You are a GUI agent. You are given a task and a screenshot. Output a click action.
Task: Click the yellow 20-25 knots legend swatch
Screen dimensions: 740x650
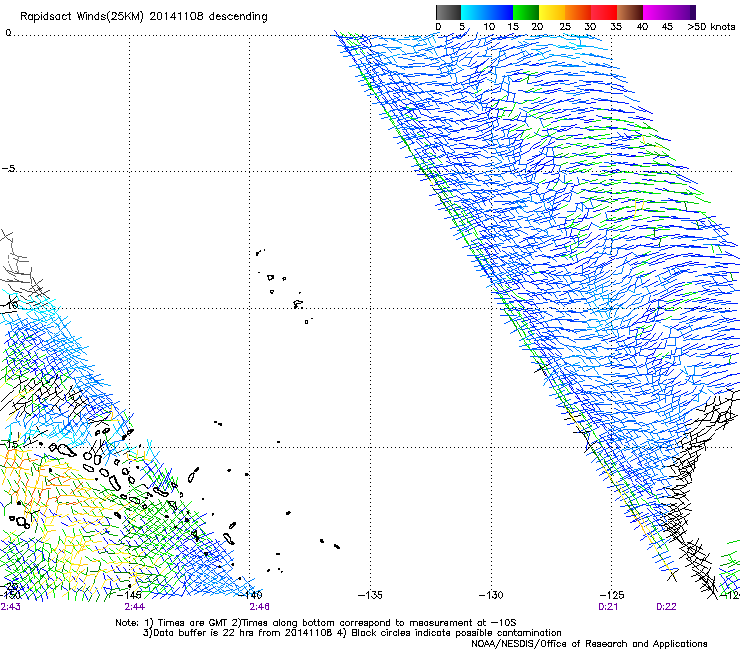(x=552, y=12)
